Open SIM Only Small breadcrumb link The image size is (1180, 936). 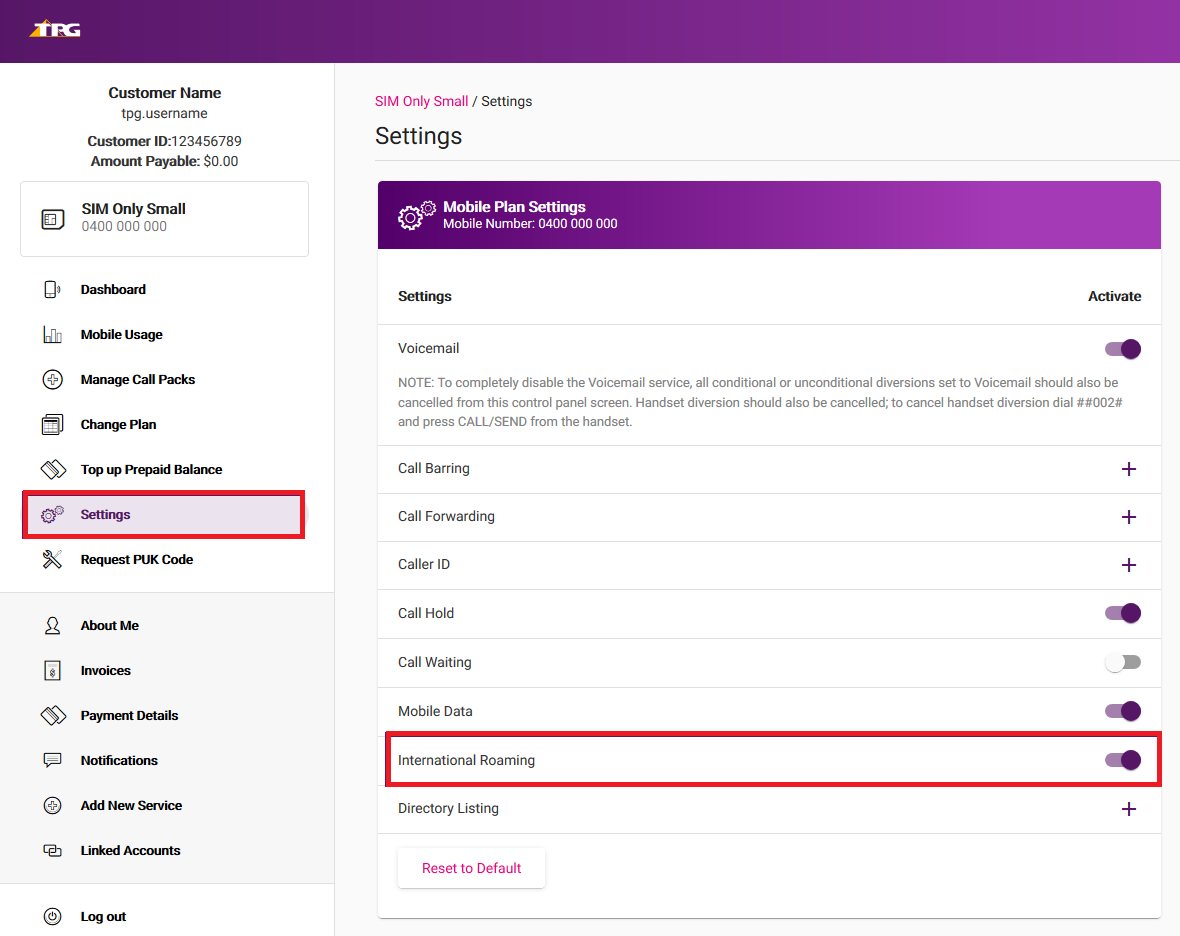pos(421,101)
